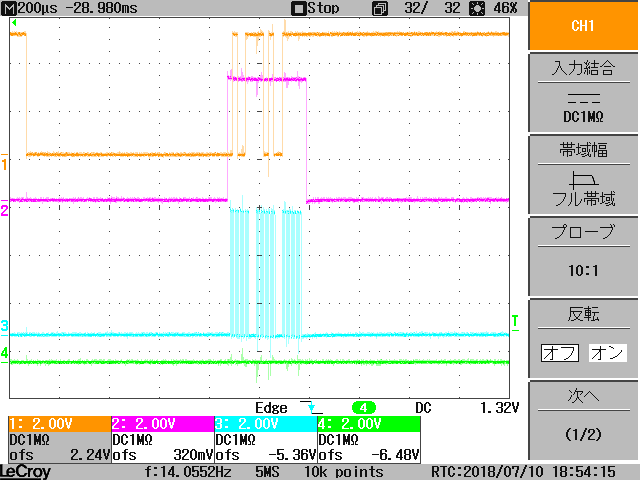Click the green trigger position arrow

click(14, 23)
